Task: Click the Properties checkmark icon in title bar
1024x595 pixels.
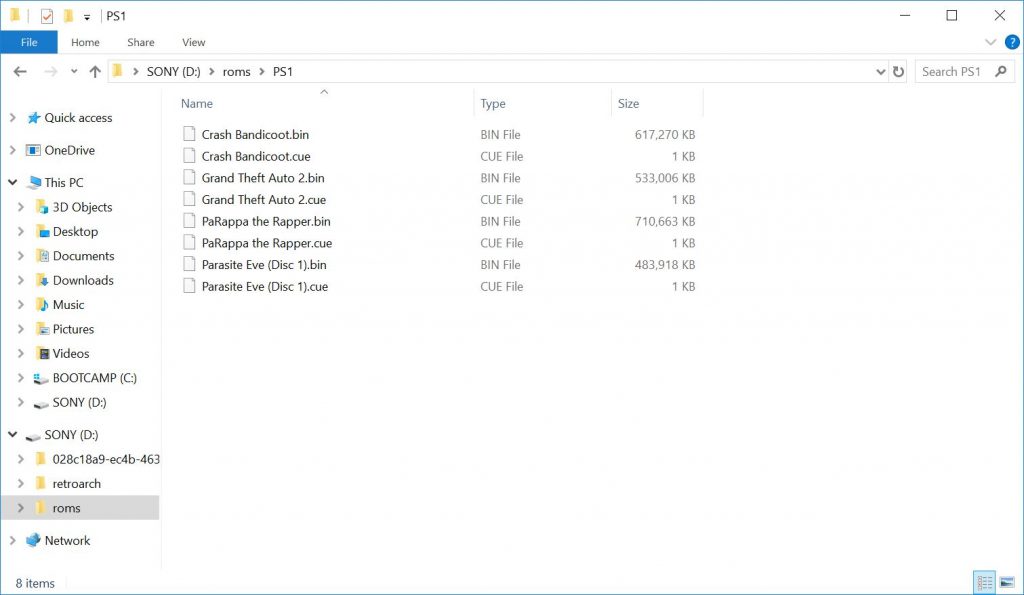Action: [46, 16]
